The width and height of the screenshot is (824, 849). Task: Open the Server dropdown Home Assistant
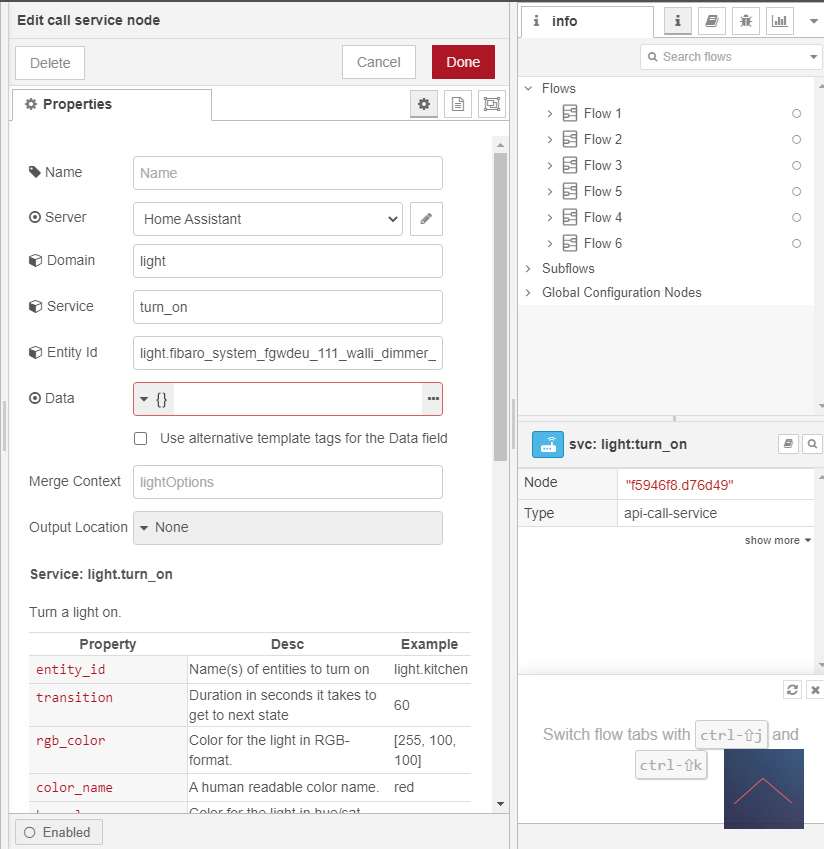[268, 218]
